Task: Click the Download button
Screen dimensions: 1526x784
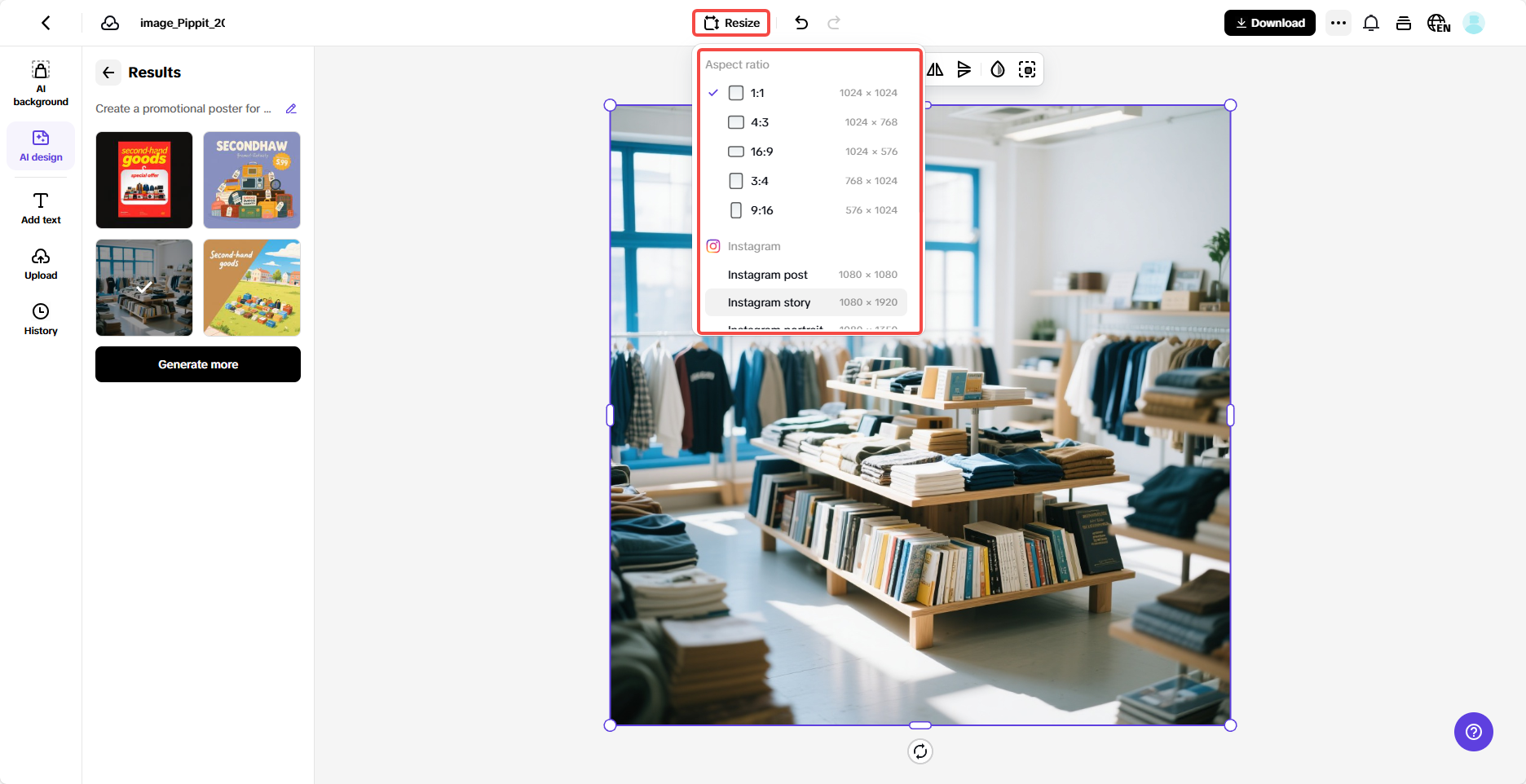Action: [1269, 23]
